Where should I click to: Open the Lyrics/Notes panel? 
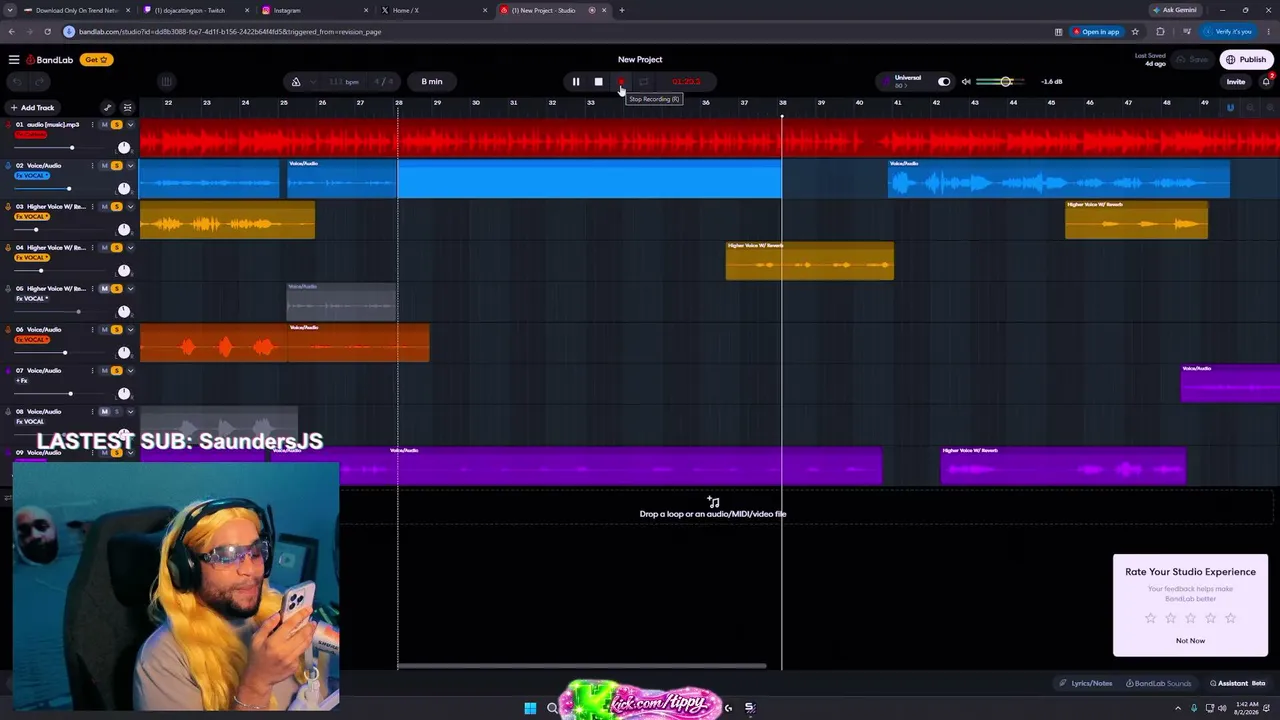click(x=1086, y=684)
